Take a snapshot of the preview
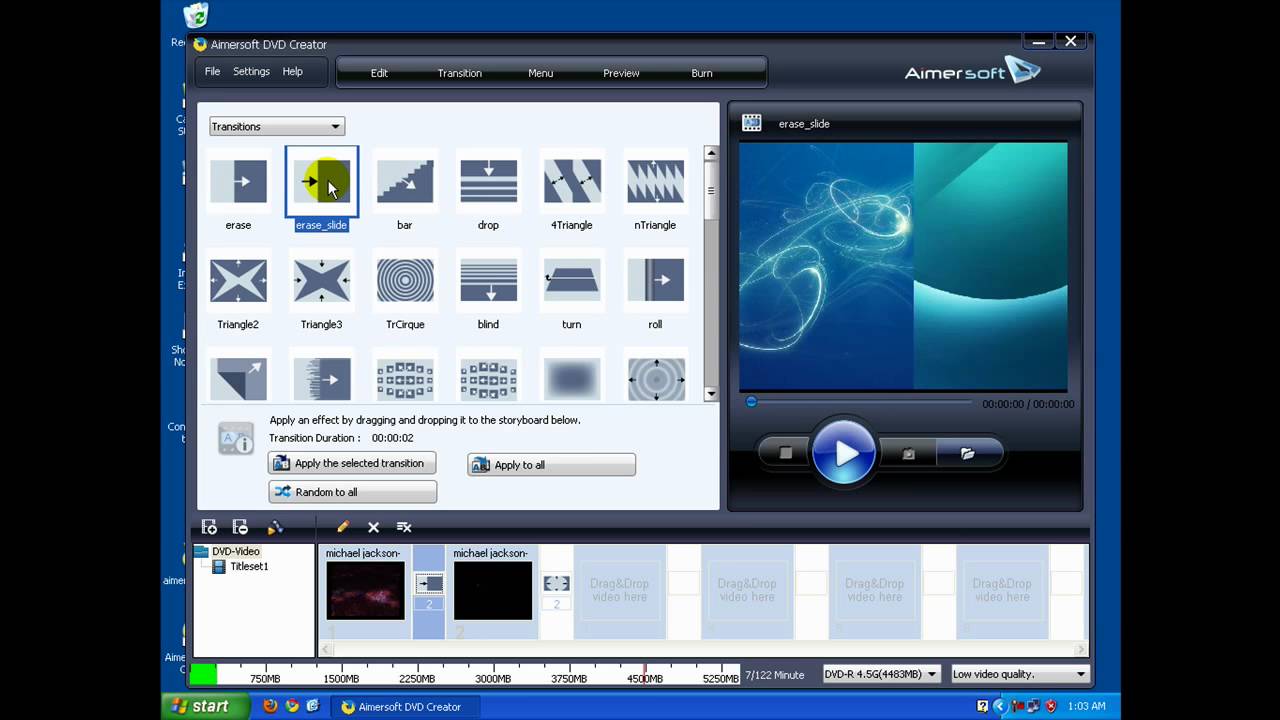The width and height of the screenshot is (1280, 720). pos(908,453)
